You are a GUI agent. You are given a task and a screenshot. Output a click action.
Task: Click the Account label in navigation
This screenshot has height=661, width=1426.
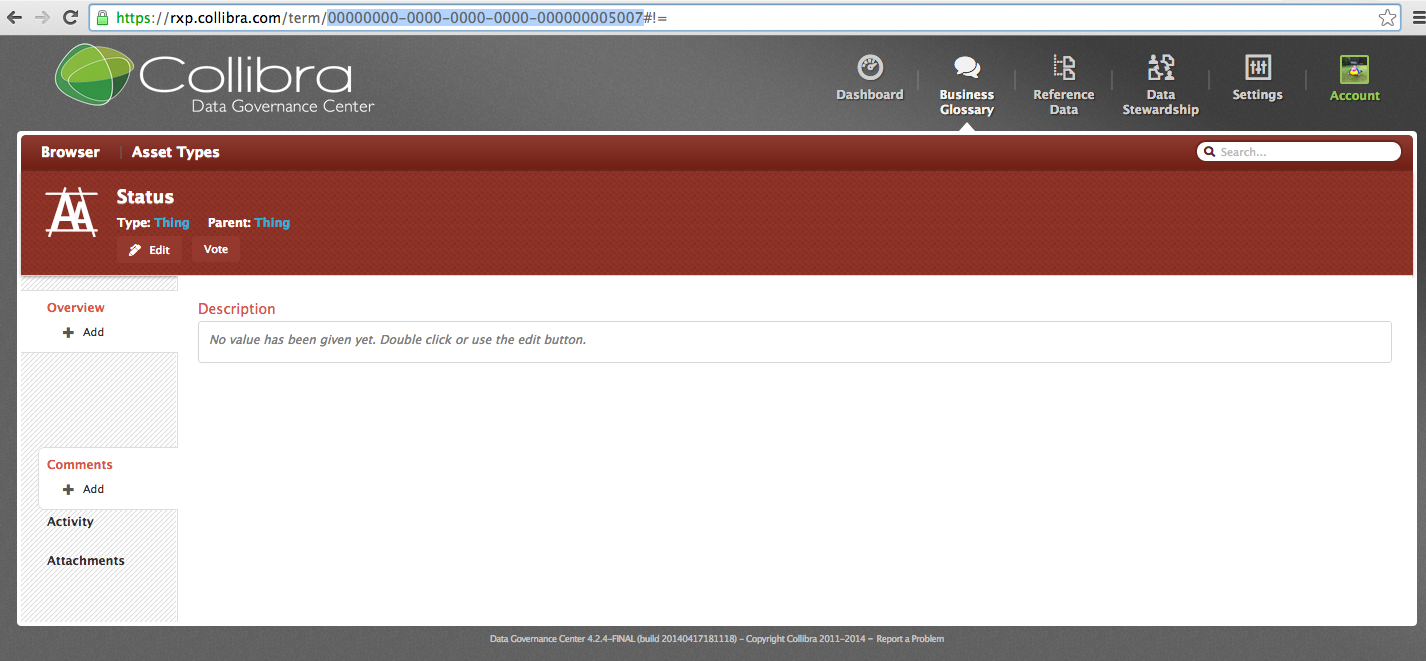point(1355,96)
